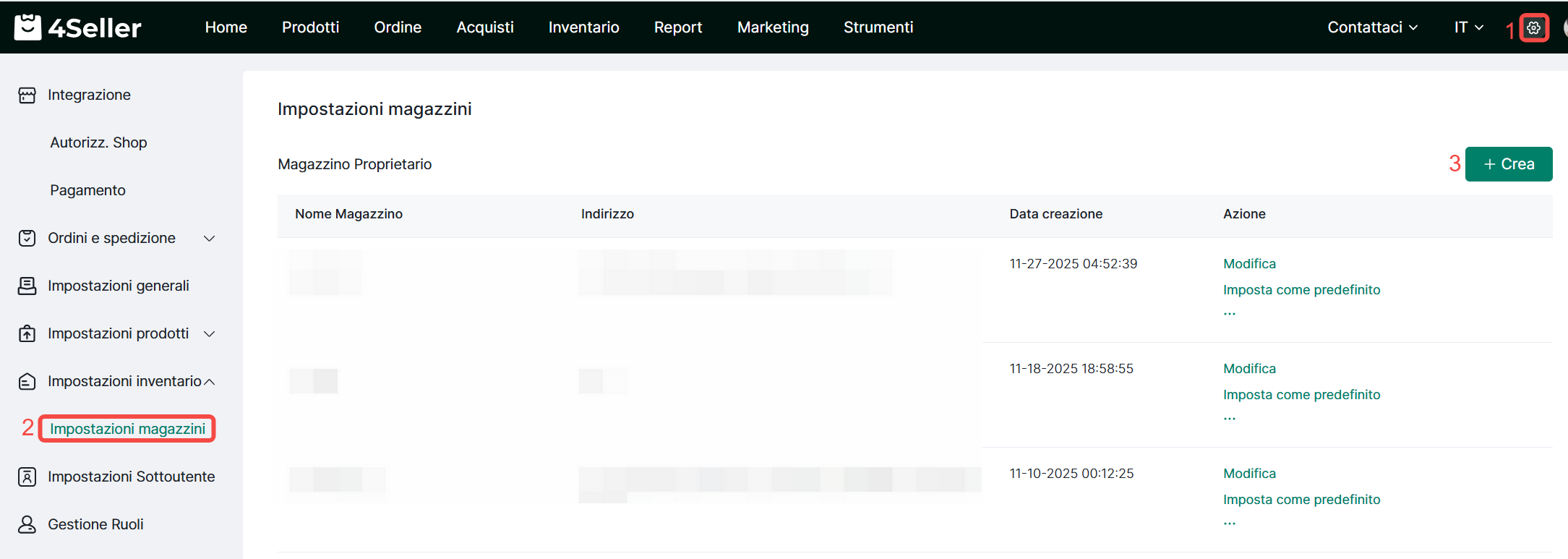Set the 11-18-2025 warehouse as predefinito
This screenshot has width=1568, height=559.
(1301, 395)
